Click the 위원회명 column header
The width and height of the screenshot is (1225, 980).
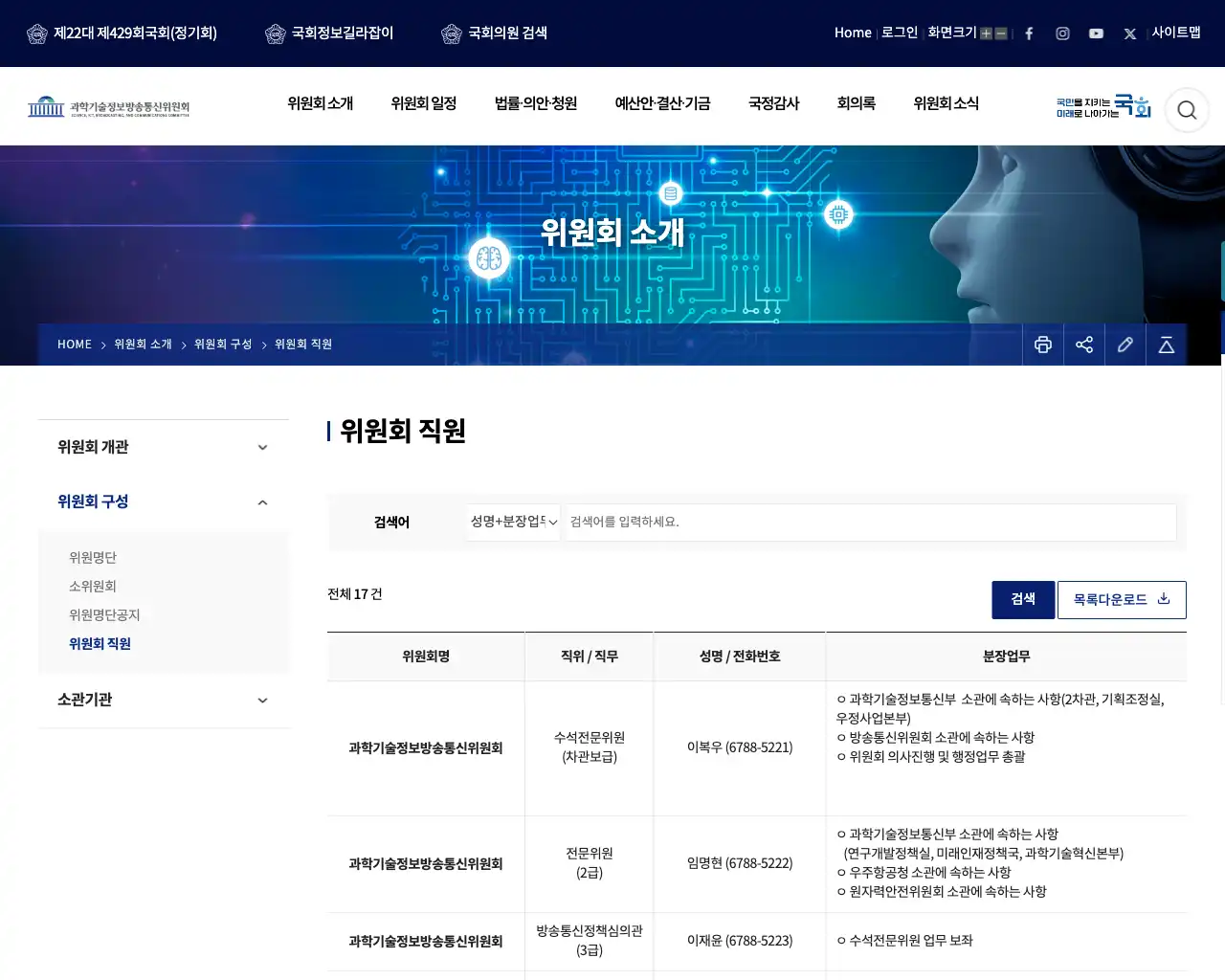(x=426, y=657)
